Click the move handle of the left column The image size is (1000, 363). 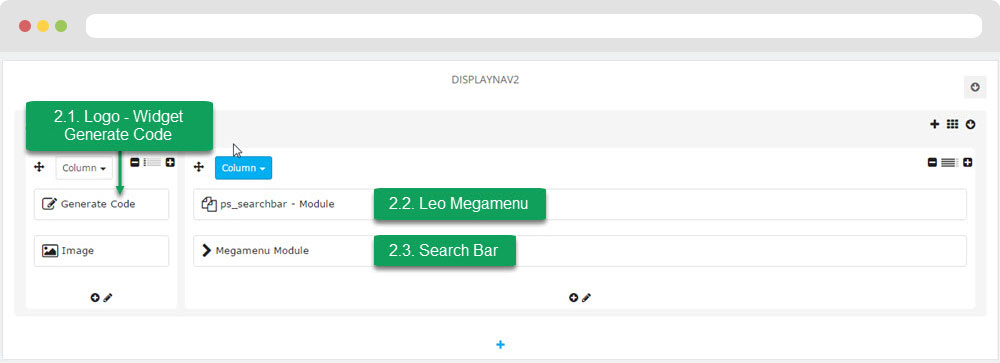coord(39,167)
